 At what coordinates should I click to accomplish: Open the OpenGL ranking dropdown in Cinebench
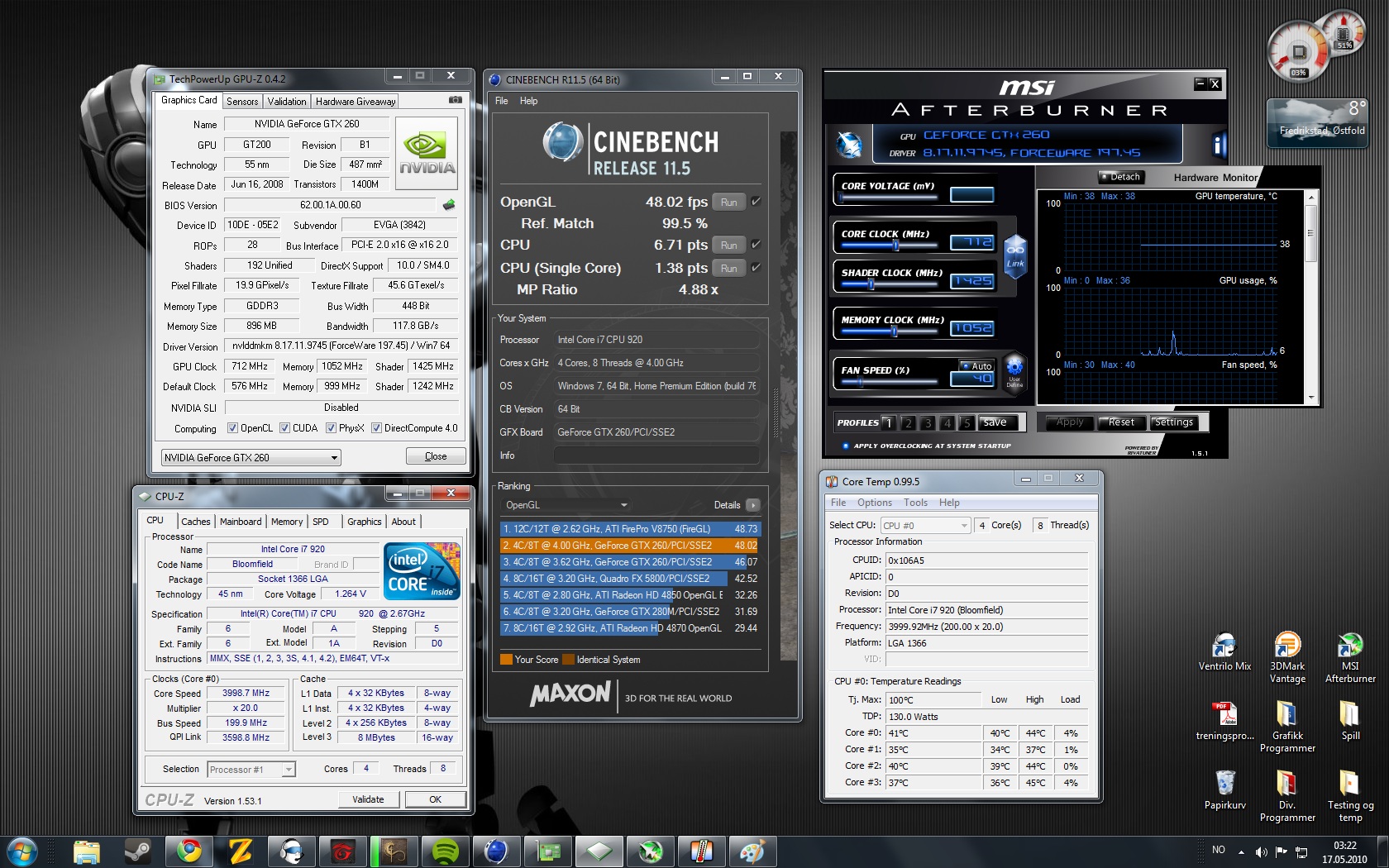coord(566,505)
